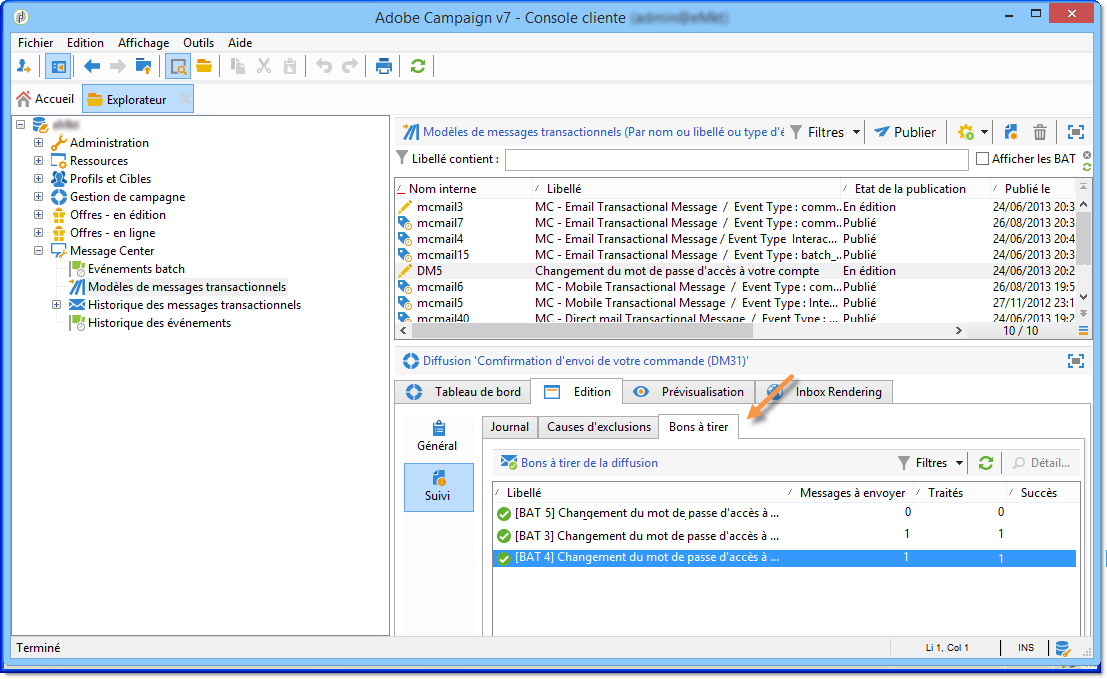Click the green refresh icon in main toolbar
Screen dimensions: 1107x679
pos(418,66)
